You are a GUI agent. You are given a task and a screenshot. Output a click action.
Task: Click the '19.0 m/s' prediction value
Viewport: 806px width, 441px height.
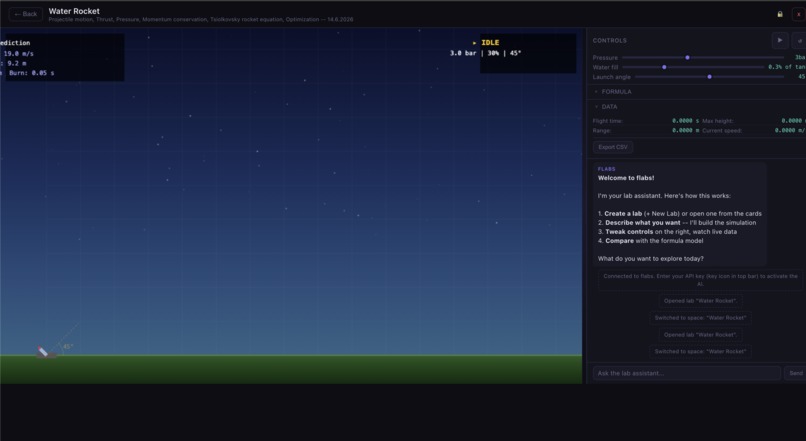tap(19, 53)
